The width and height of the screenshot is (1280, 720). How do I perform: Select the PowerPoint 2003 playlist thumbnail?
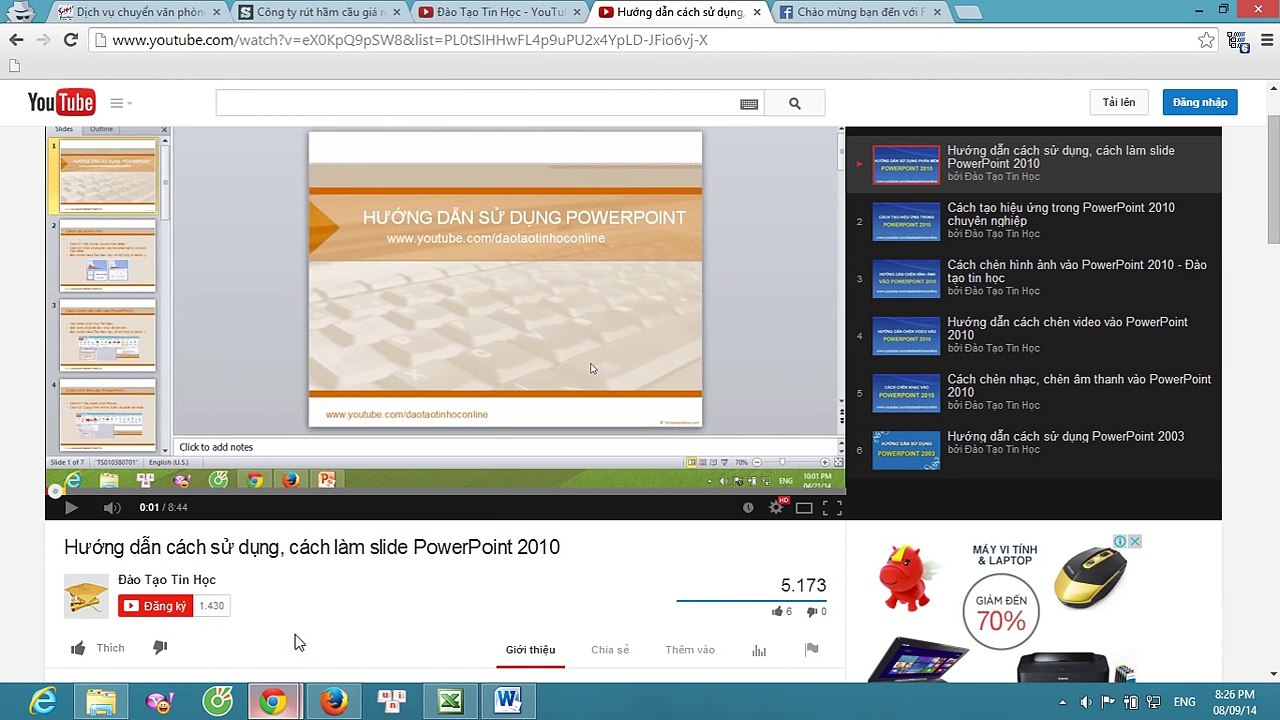pyautogui.click(x=906, y=450)
